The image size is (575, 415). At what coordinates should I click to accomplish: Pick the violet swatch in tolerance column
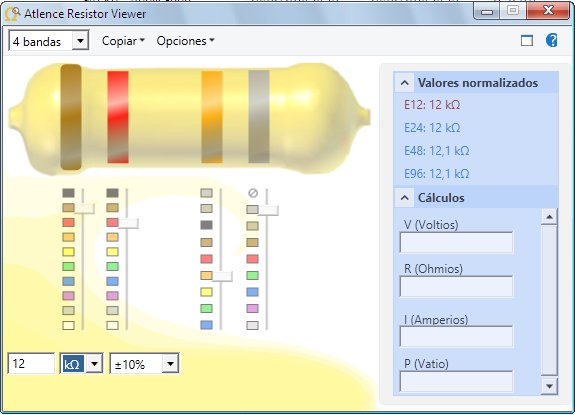click(x=252, y=308)
